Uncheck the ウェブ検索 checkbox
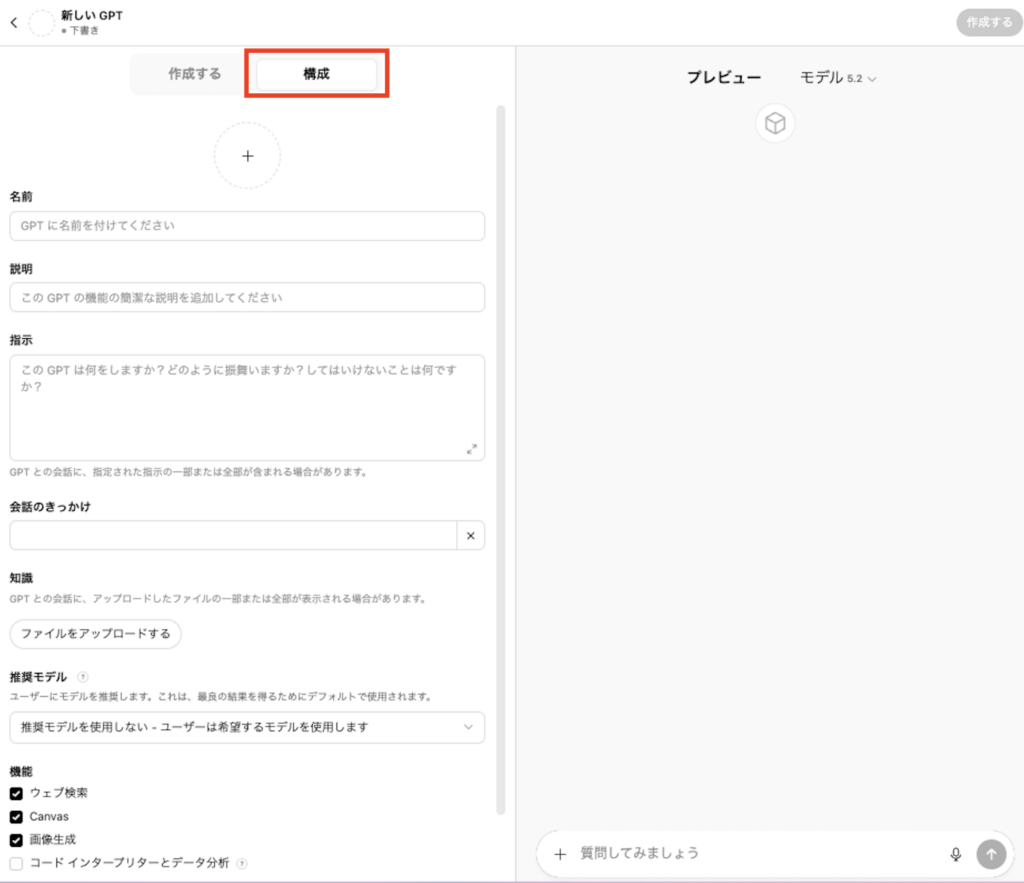This screenshot has width=1024, height=883. [x=16, y=793]
